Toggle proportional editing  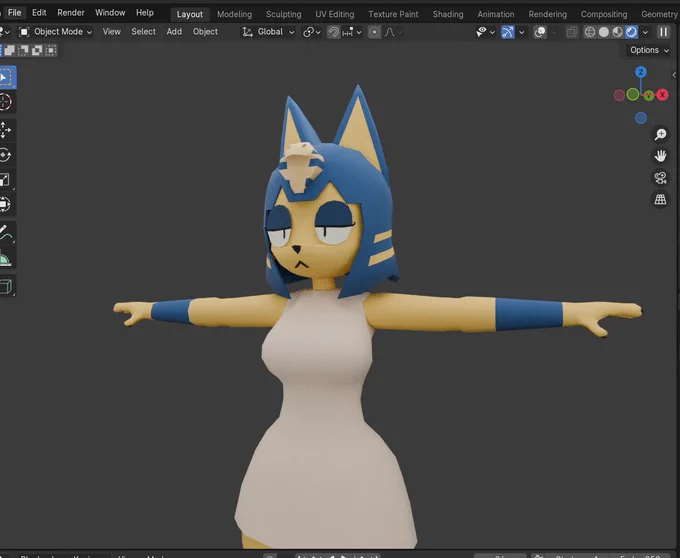coord(374,32)
